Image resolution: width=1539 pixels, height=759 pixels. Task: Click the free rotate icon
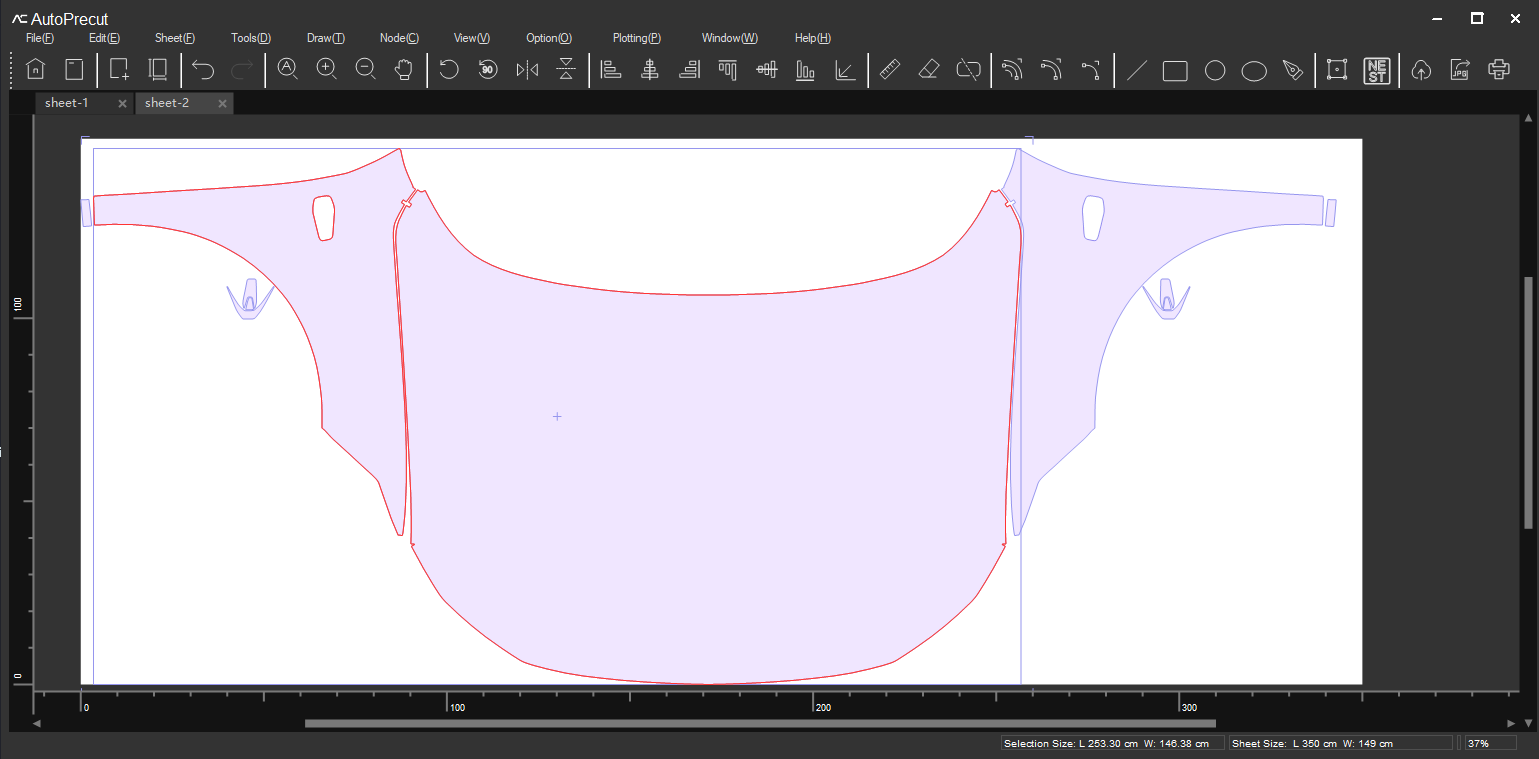pyautogui.click(x=449, y=69)
